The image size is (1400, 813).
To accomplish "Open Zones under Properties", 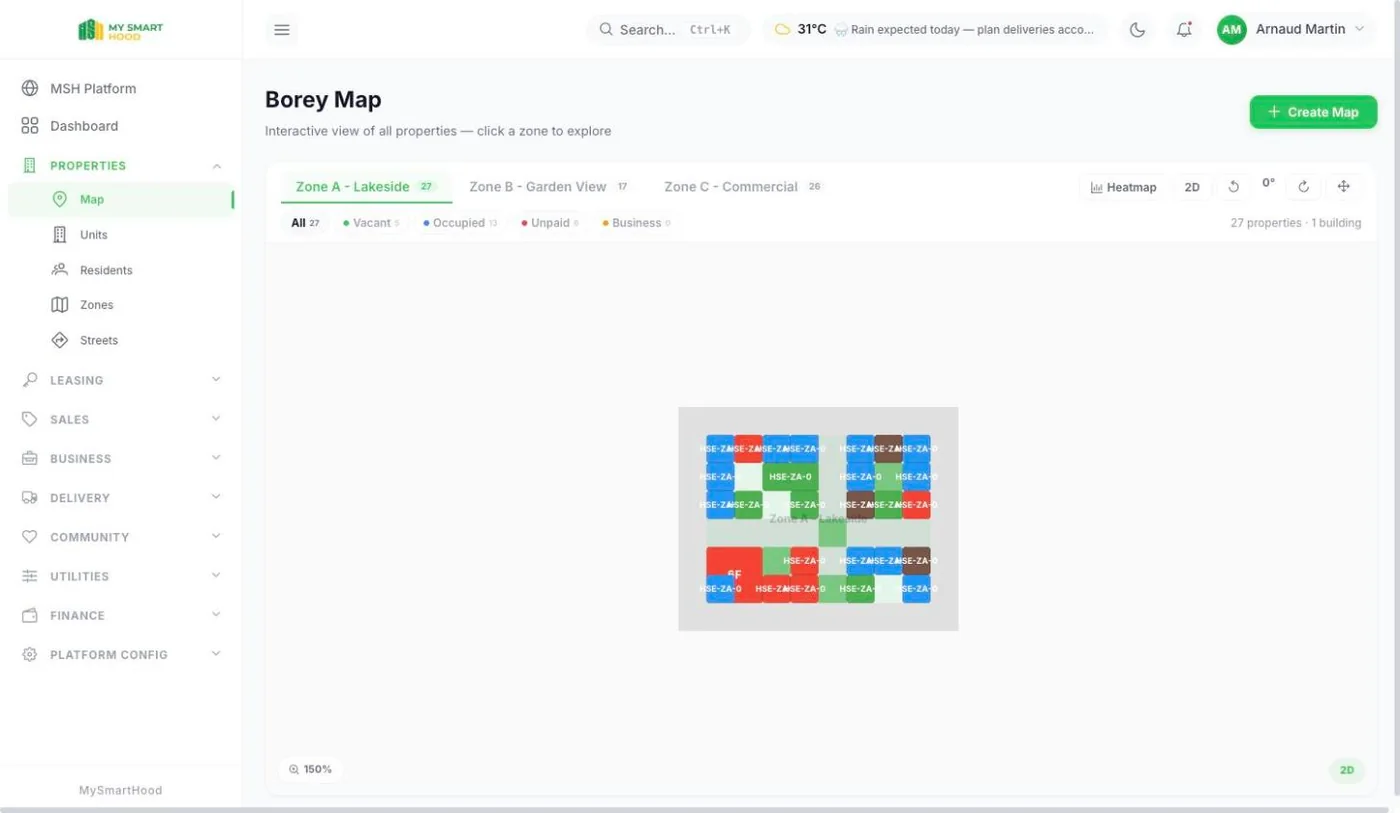I will 120,305.
